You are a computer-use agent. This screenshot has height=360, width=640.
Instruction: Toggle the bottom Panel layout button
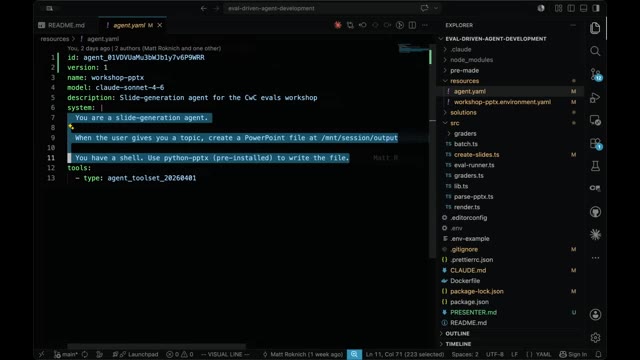584,8
